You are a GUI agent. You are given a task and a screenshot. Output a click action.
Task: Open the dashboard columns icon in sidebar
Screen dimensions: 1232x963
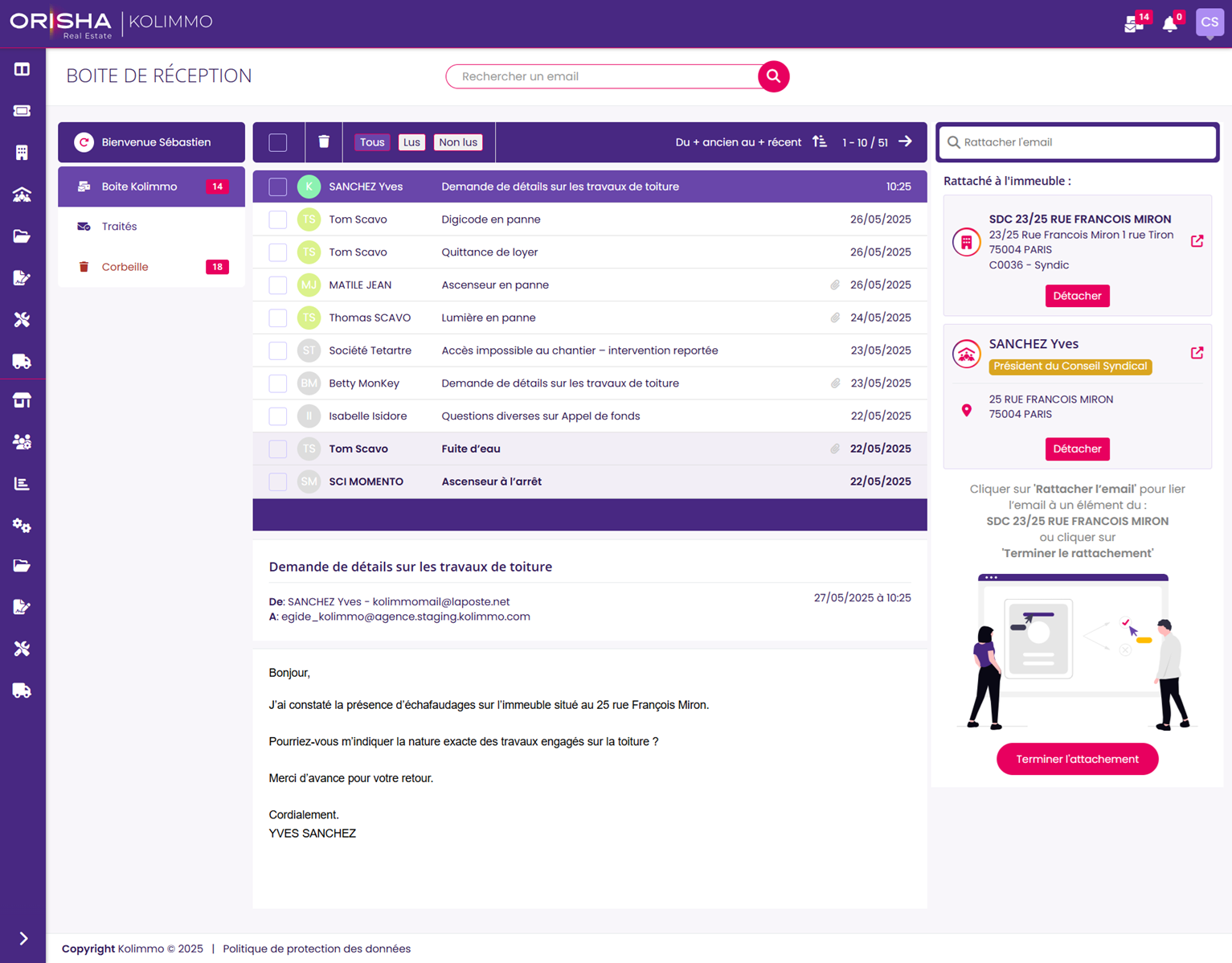click(x=22, y=69)
